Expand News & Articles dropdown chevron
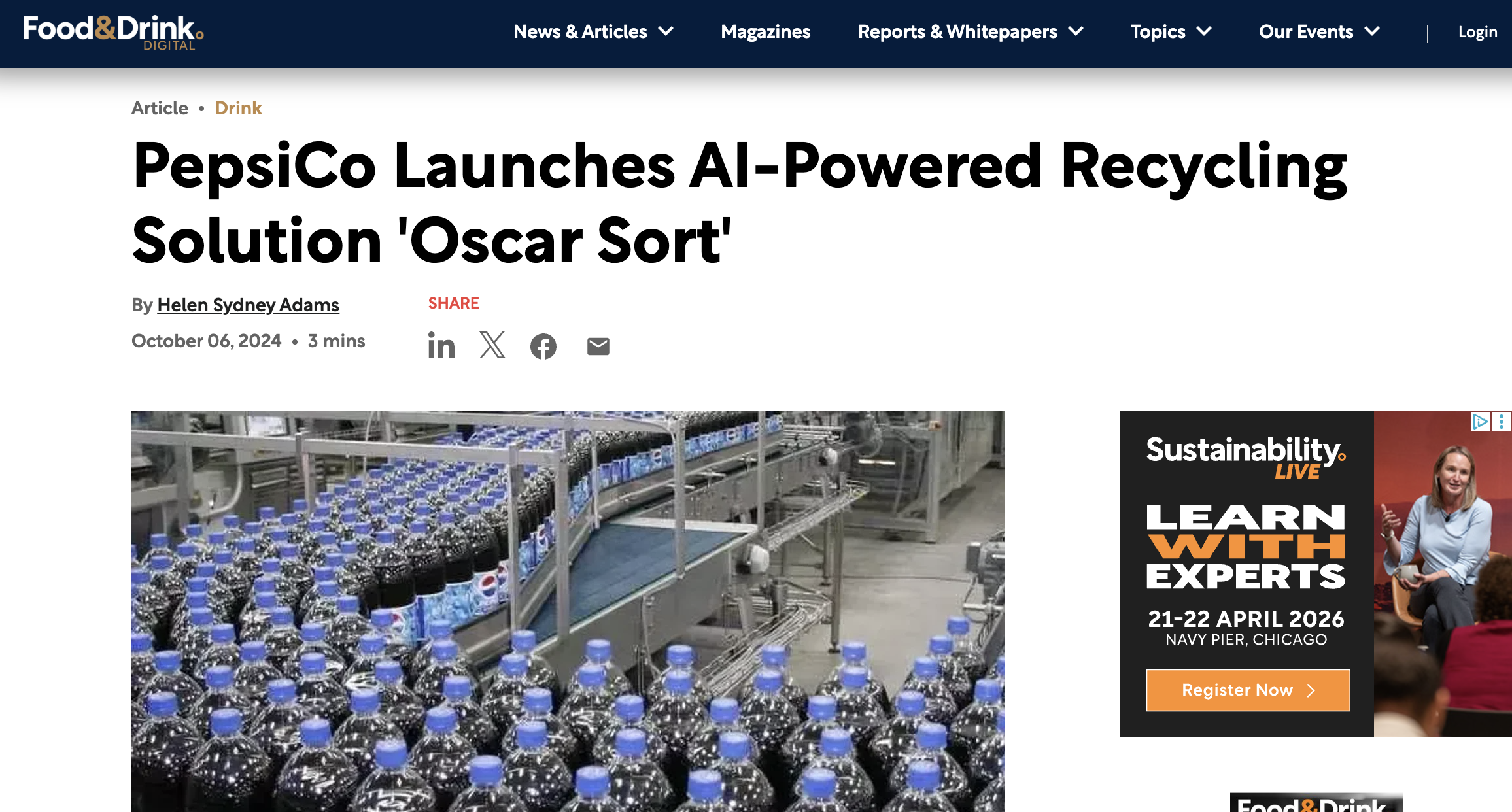The height and width of the screenshot is (812, 1512). tap(666, 31)
